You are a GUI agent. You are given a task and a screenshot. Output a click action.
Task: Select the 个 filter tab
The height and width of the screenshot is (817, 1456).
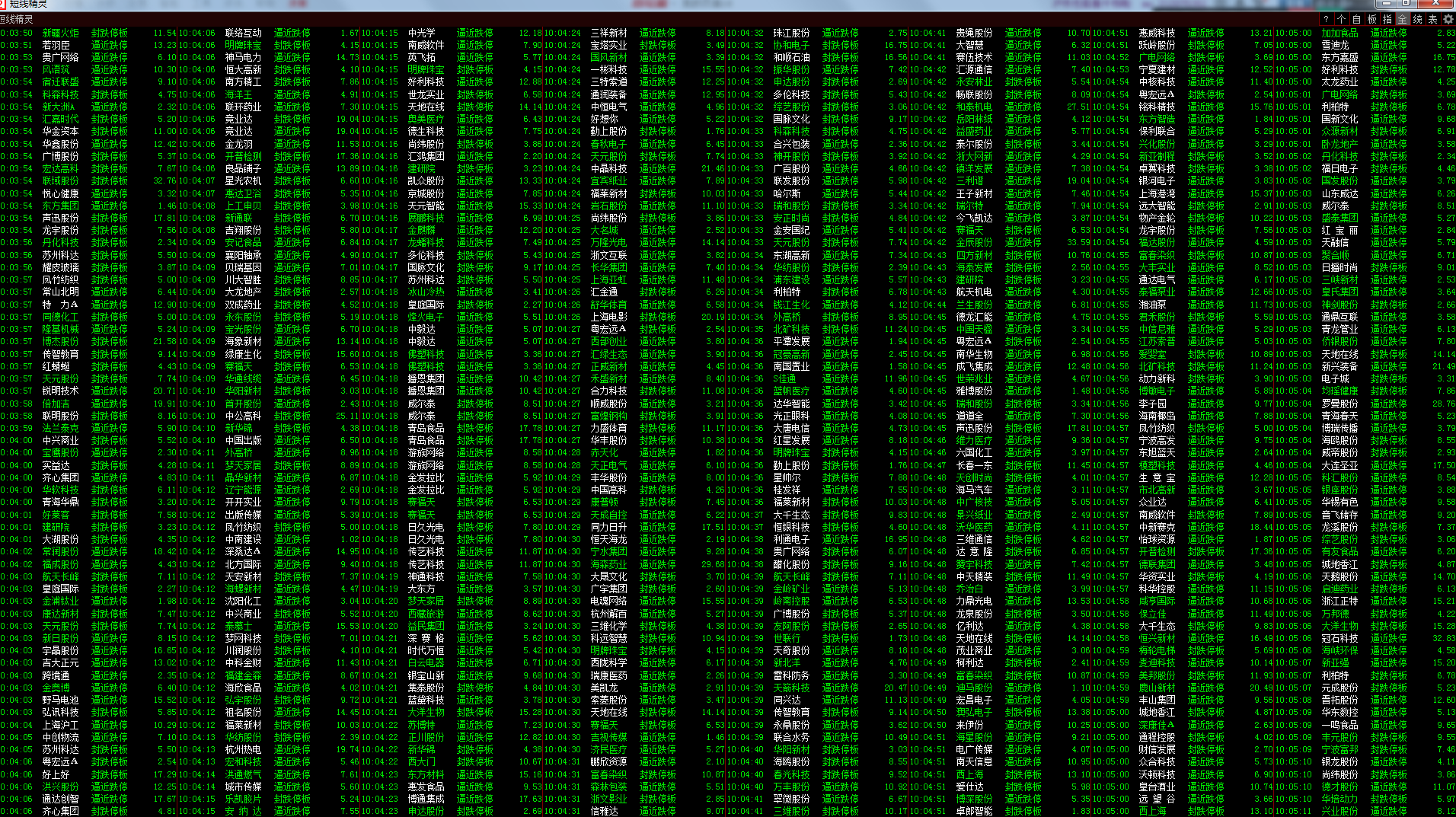point(1341,19)
